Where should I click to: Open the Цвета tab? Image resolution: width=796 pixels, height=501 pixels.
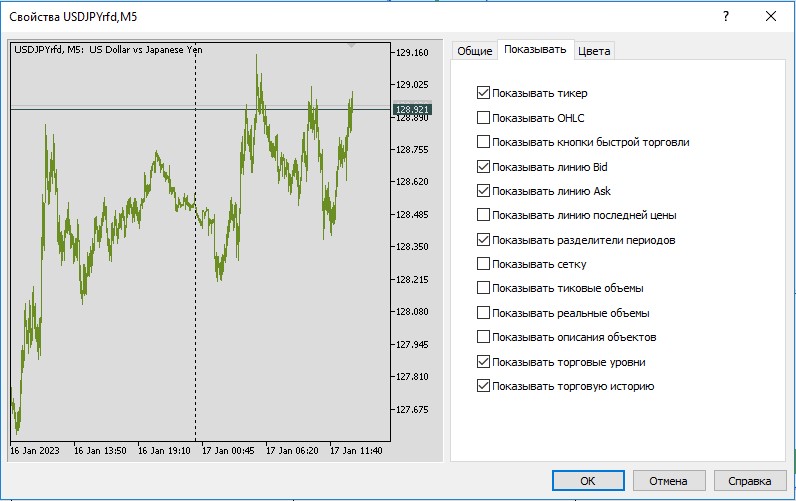[x=594, y=51]
